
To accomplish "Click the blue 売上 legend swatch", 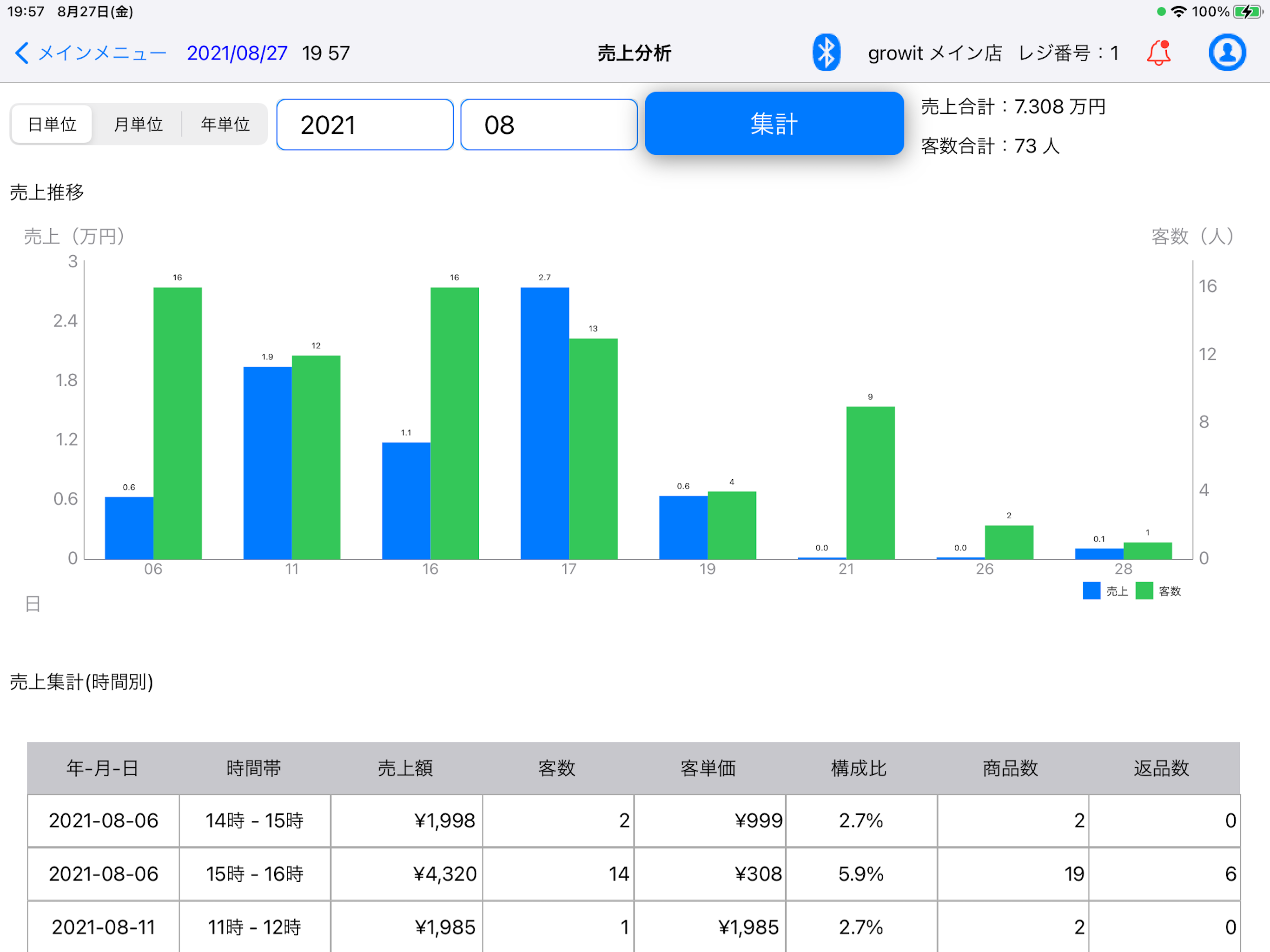I will pos(1091,591).
